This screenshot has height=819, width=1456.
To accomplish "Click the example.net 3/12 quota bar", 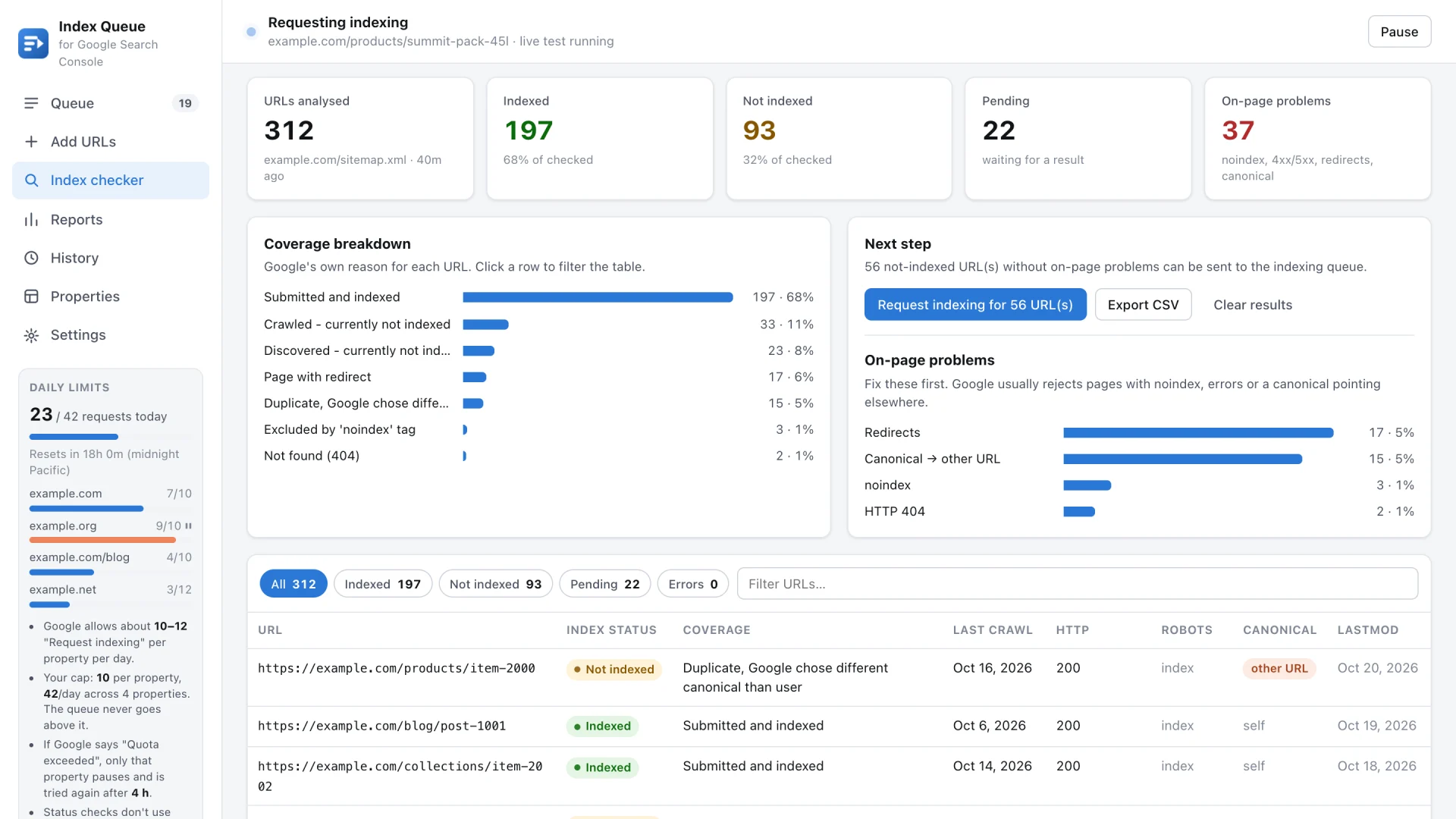I will [x=111, y=604].
